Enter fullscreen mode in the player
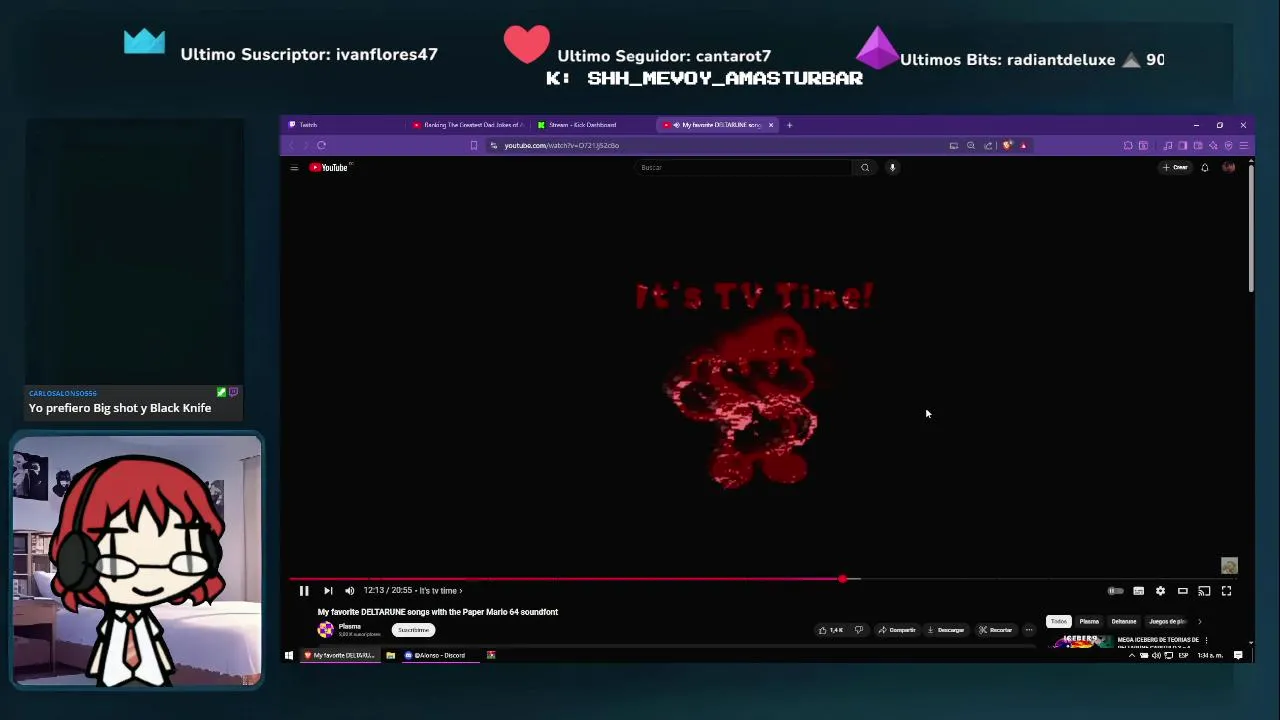The image size is (1280, 720). tap(1226, 591)
